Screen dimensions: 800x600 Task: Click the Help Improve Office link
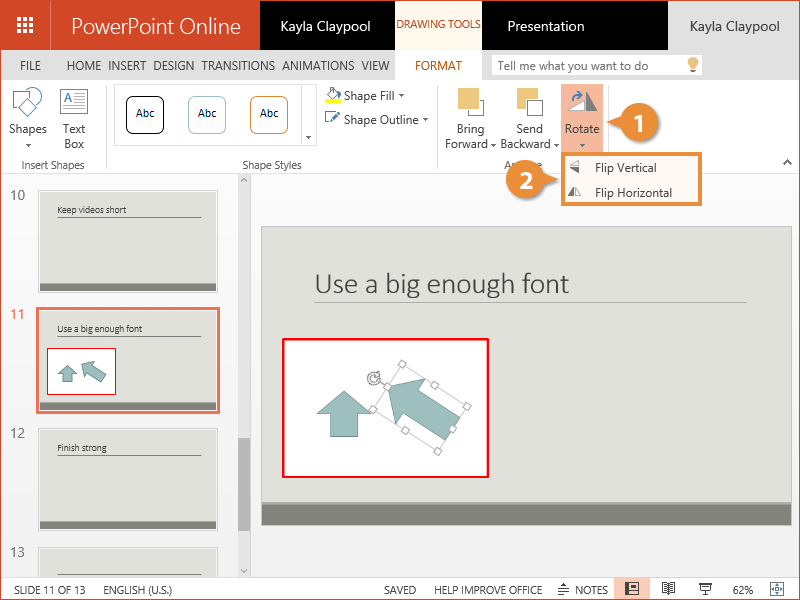click(x=488, y=590)
